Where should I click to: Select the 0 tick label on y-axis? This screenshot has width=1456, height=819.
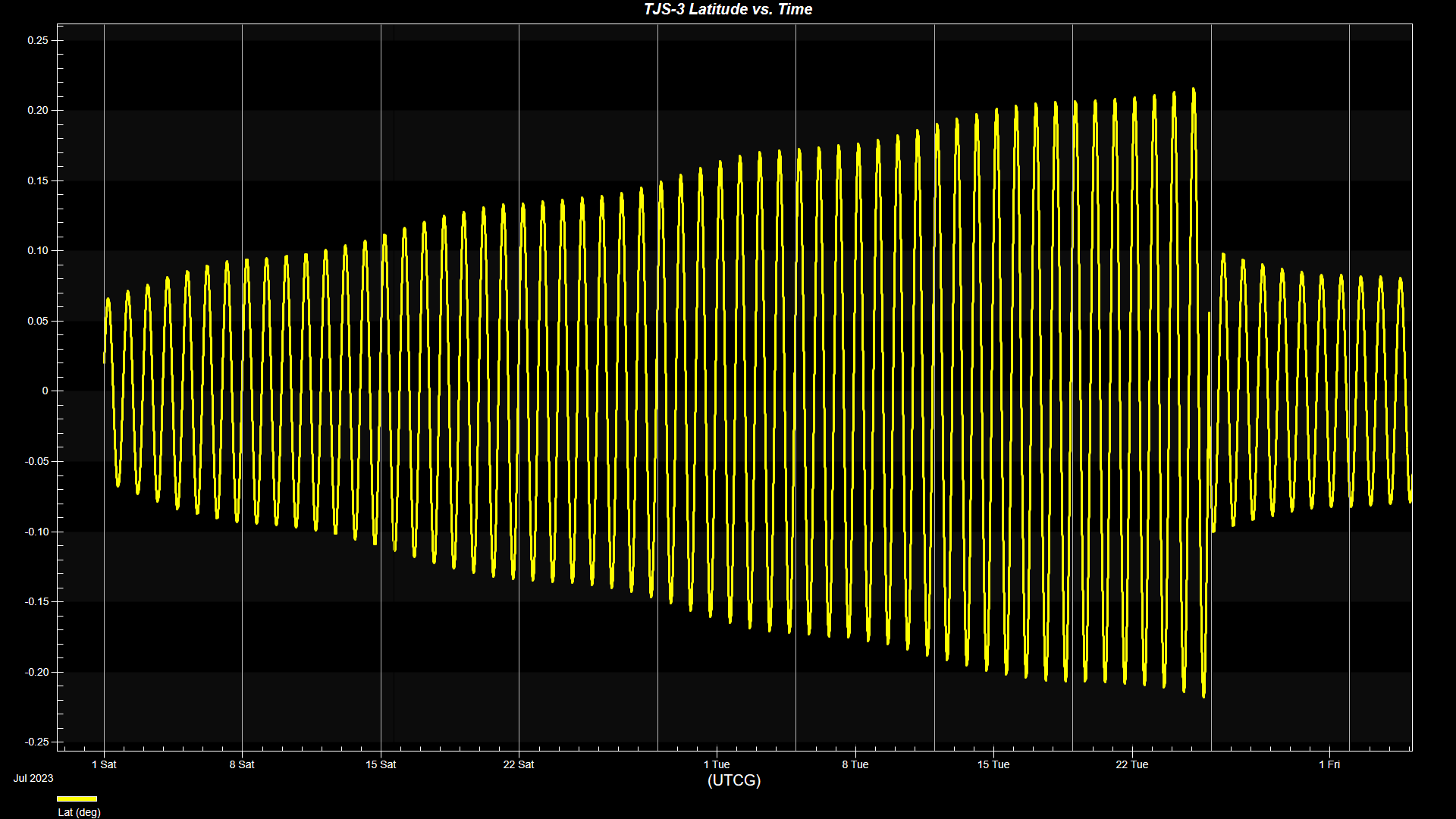[x=45, y=391]
